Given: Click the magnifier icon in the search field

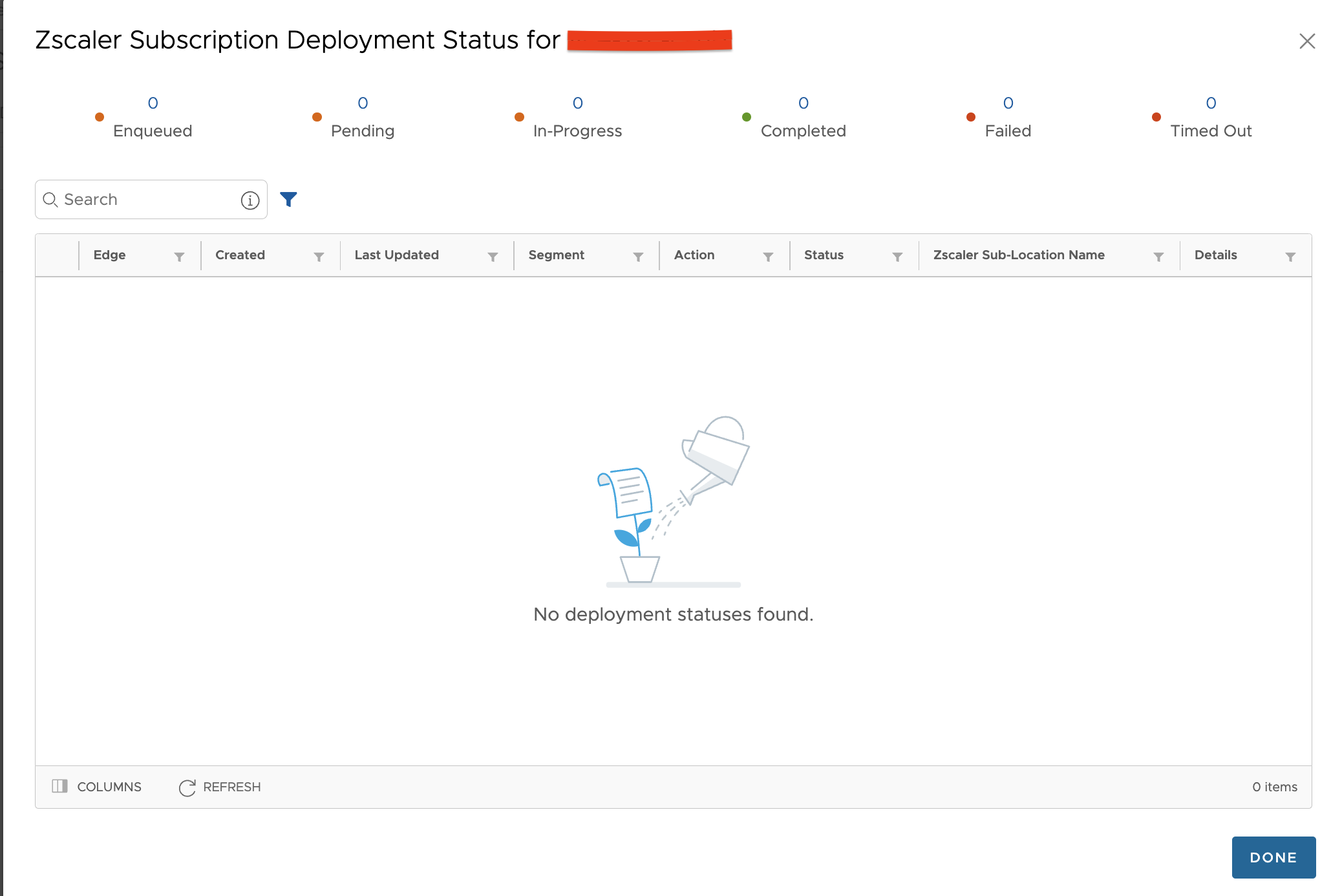Looking at the screenshot, I should [51, 200].
